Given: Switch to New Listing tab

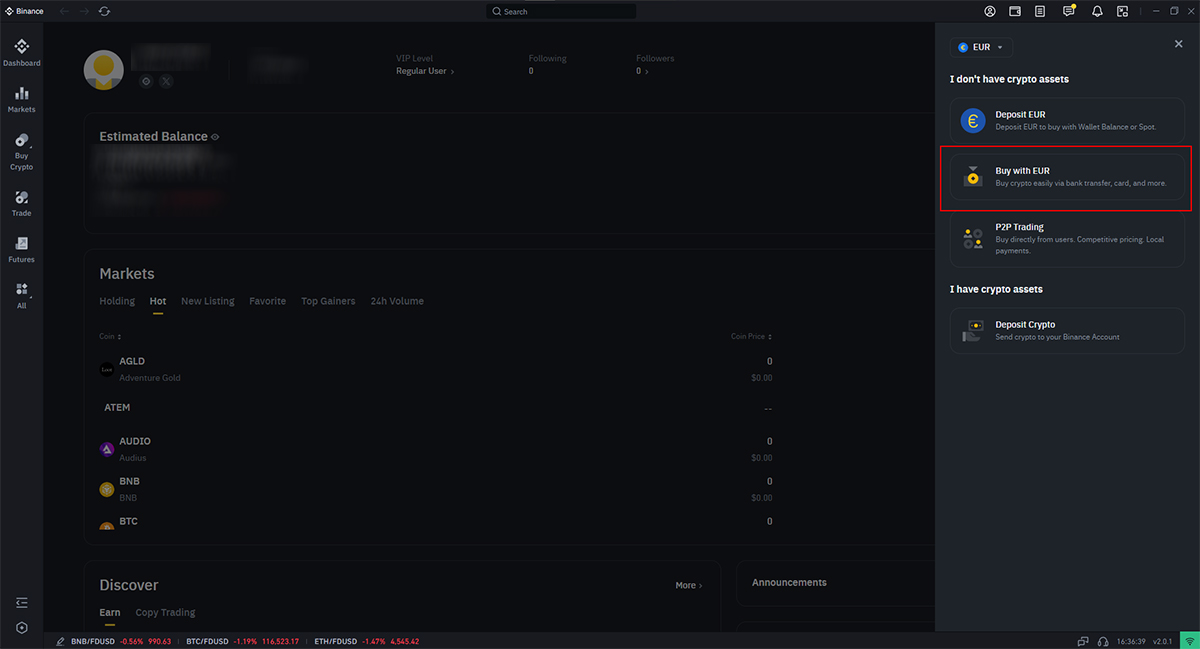Looking at the screenshot, I should coord(208,301).
